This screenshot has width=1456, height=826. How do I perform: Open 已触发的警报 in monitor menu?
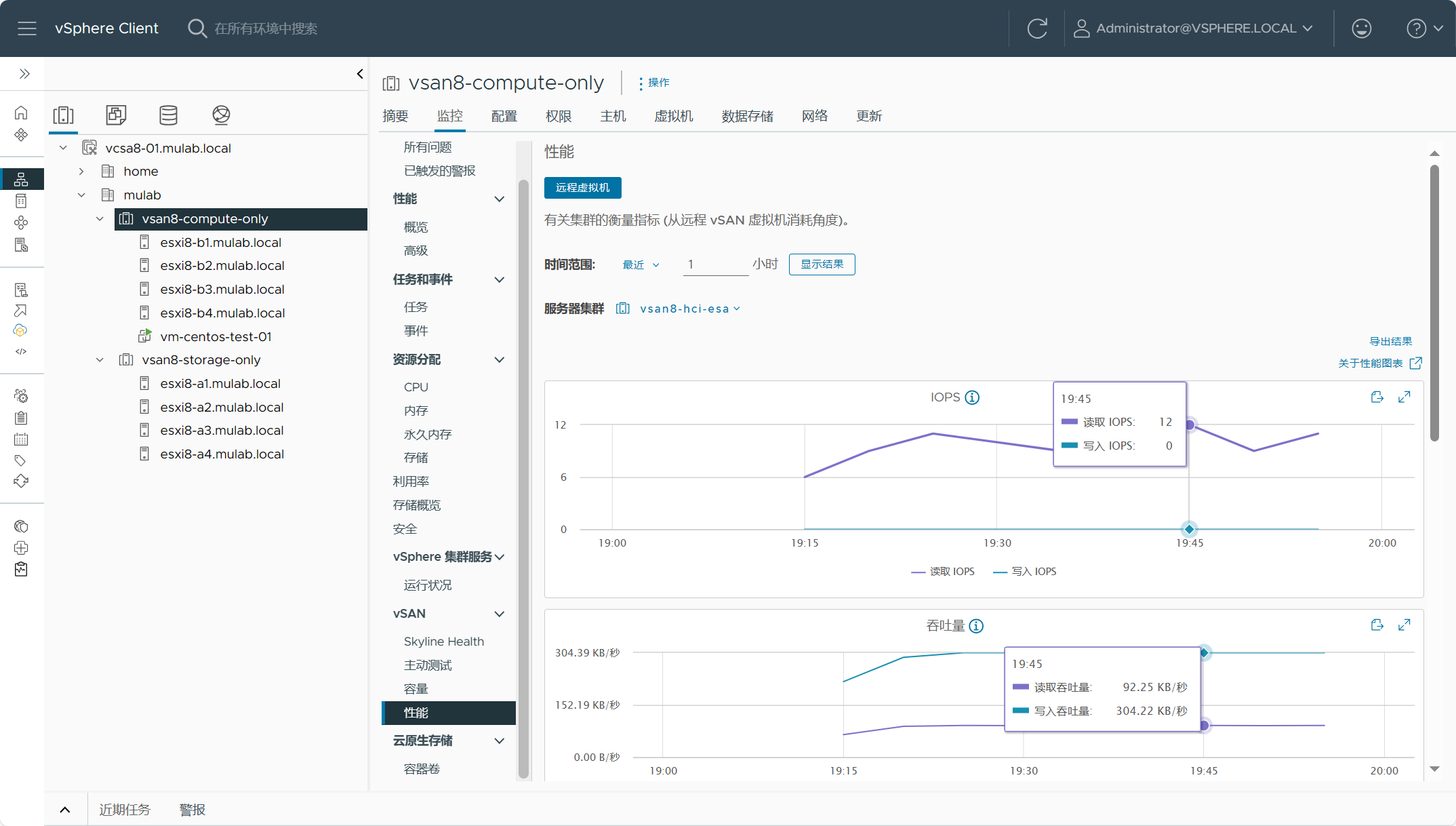pyautogui.click(x=439, y=171)
